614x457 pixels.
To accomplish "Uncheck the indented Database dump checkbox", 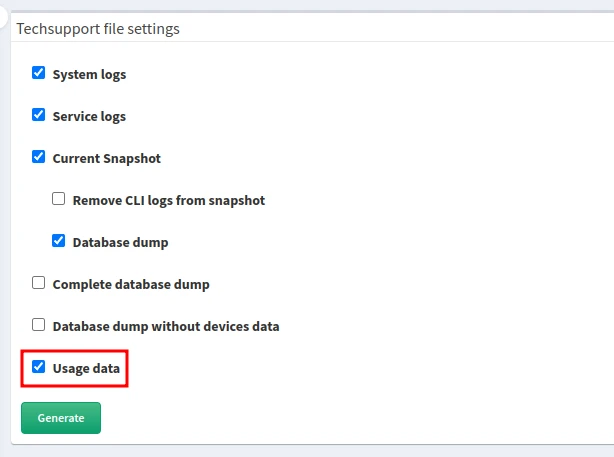I will (59, 241).
